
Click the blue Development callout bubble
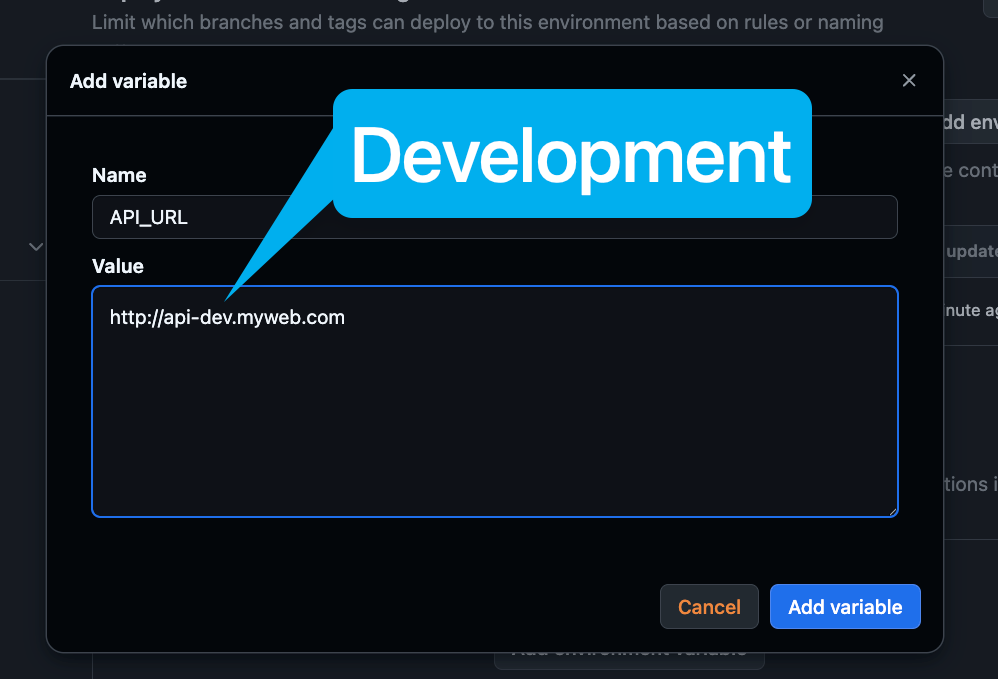tap(571, 155)
